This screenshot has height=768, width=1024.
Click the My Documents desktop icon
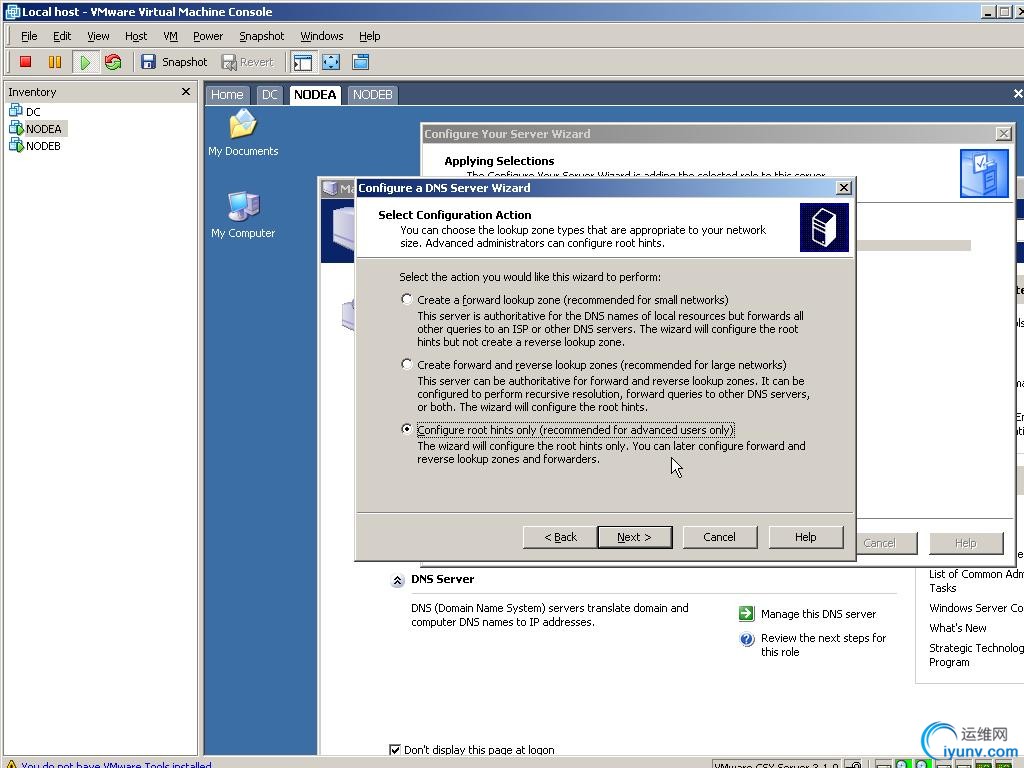[x=243, y=133]
